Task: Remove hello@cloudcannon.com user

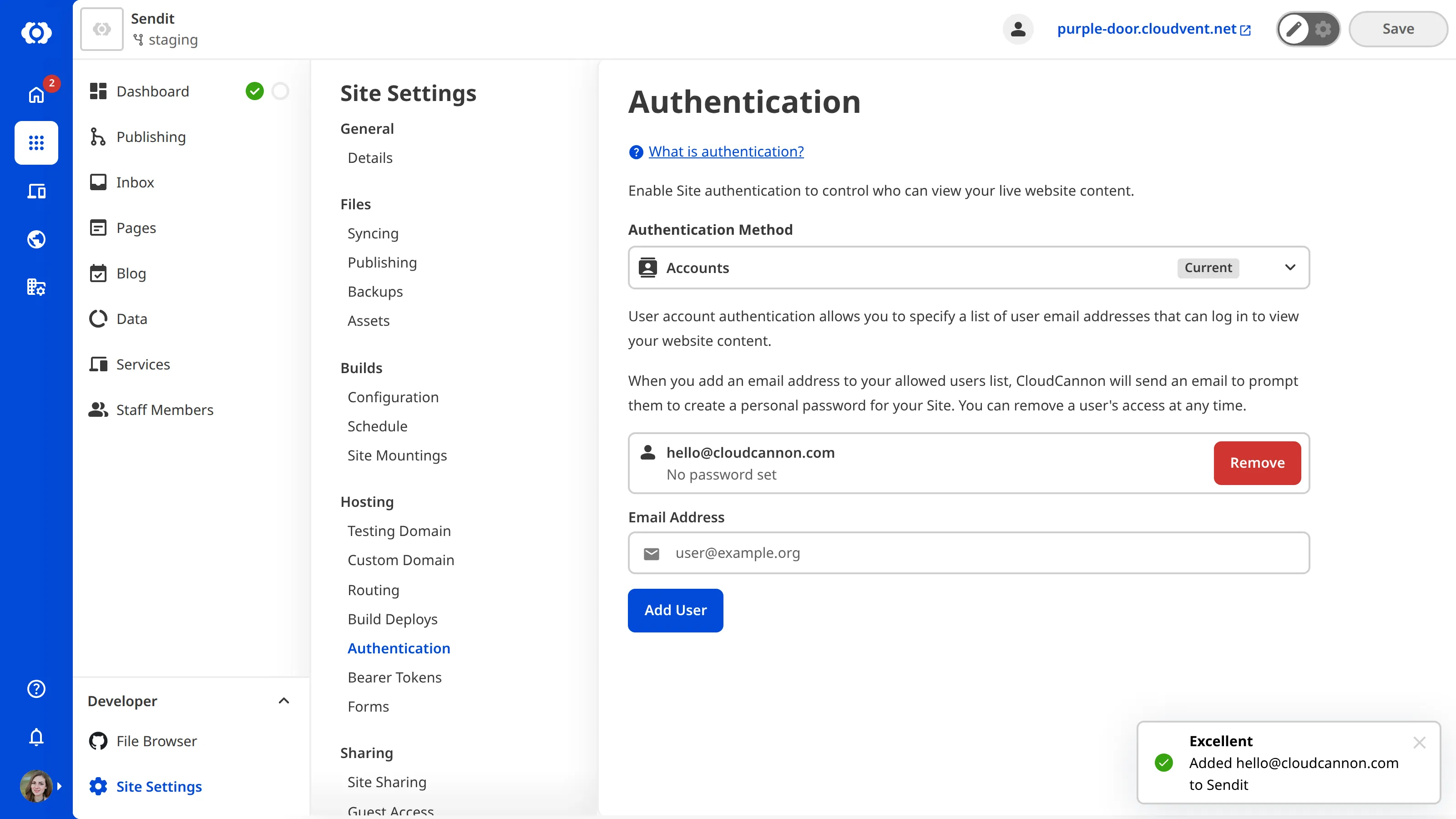Action: tap(1257, 463)
